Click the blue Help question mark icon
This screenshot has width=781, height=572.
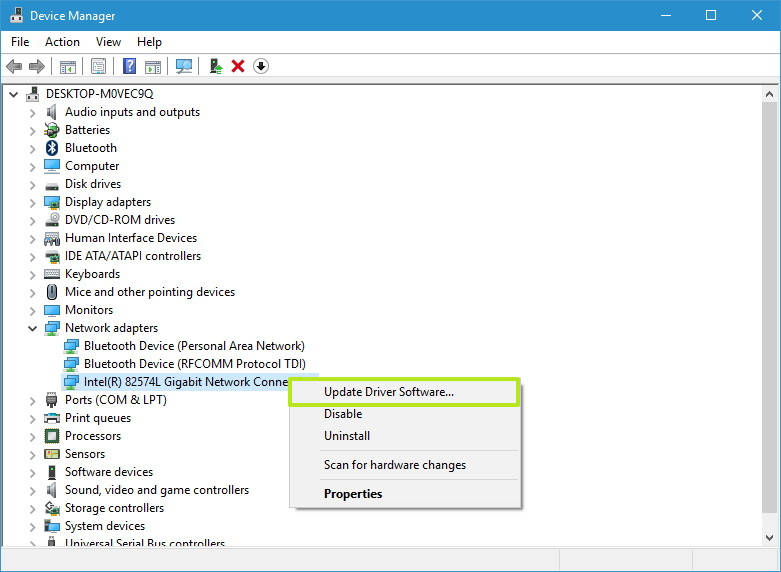pos(129,66)
